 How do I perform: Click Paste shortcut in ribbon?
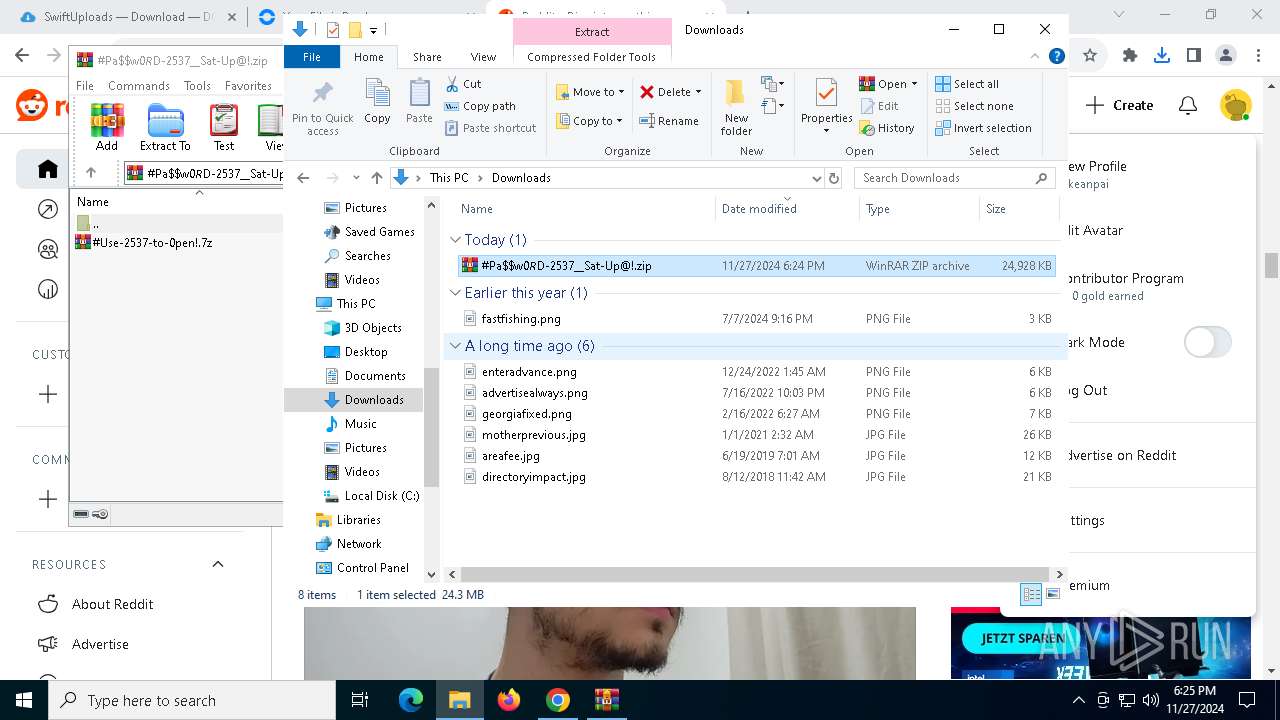coord(490,128)
